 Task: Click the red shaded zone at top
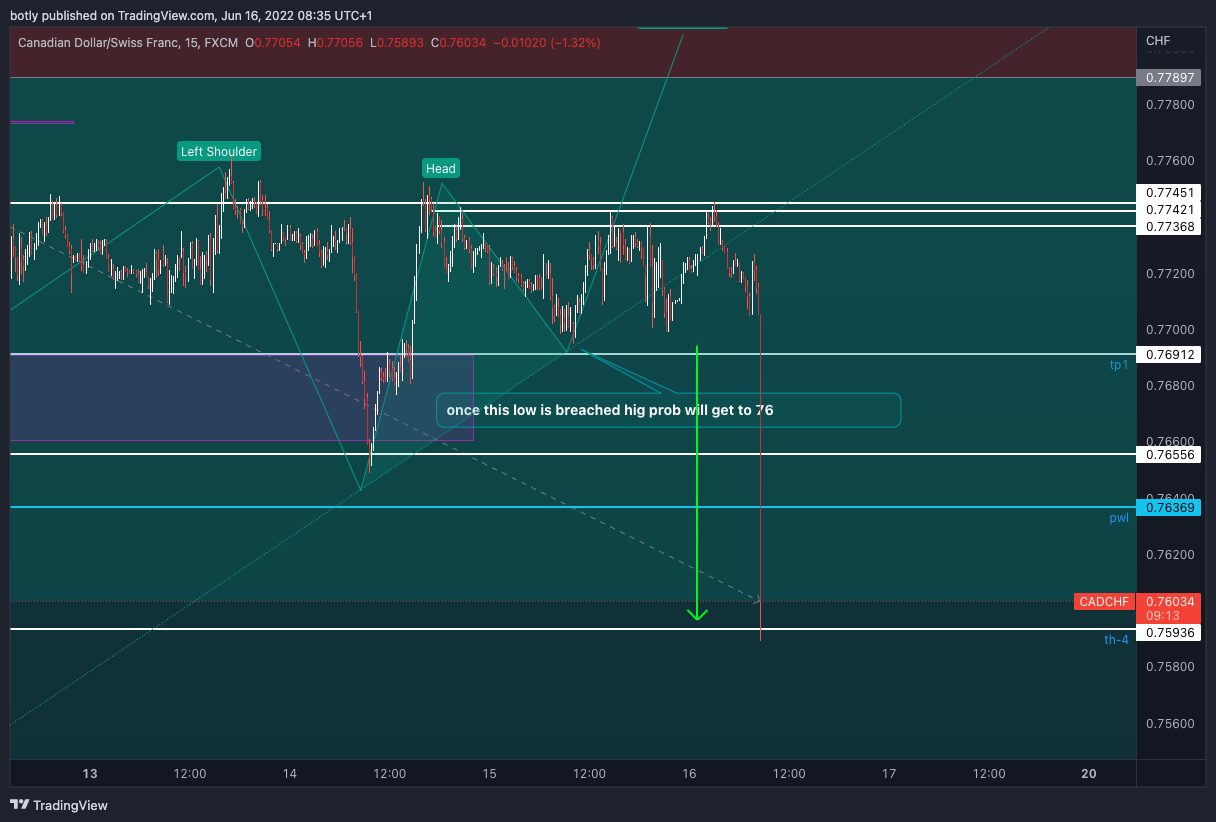(573, 53)
